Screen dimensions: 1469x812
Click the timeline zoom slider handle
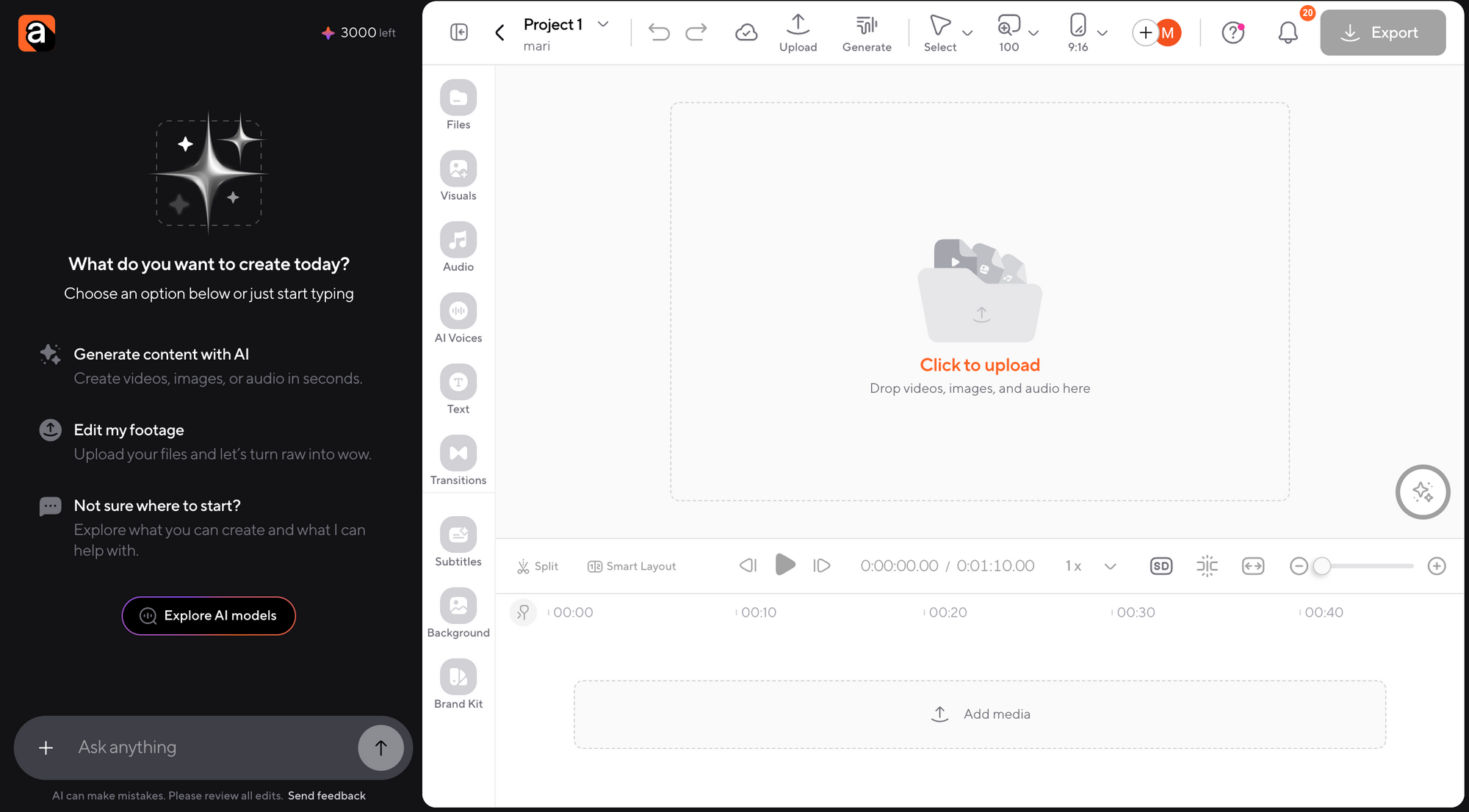point(1321,566)
